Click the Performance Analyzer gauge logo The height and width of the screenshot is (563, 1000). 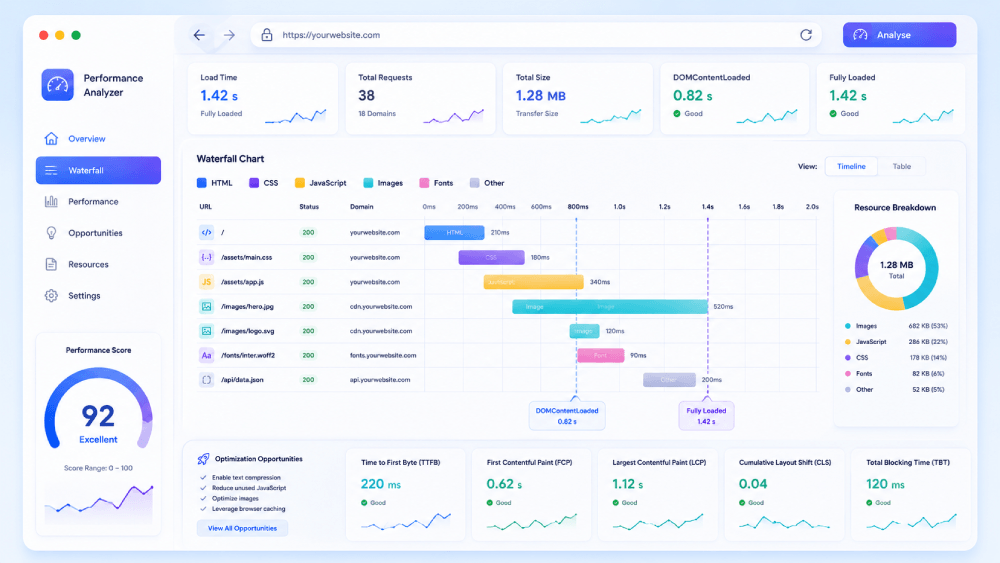coord(57,85)
